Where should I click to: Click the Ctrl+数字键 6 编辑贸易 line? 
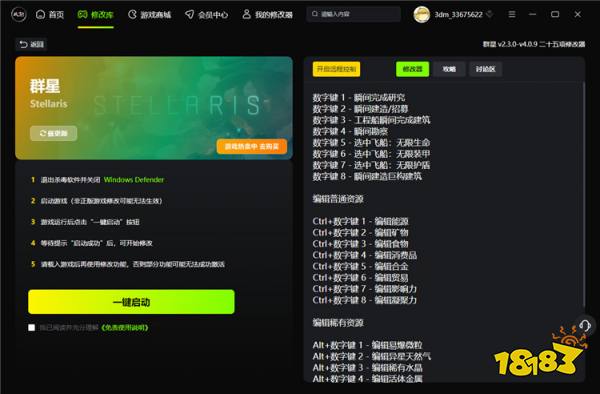click(360, 278)
